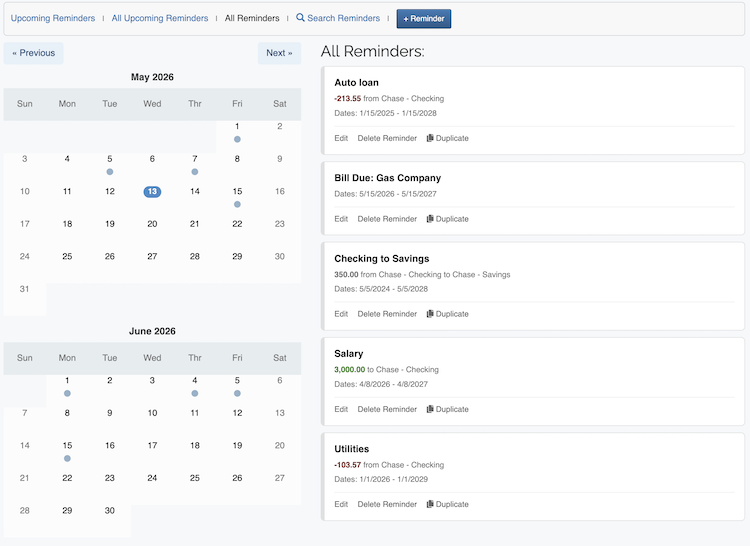Go to the previous months

[x=33, y=53]
